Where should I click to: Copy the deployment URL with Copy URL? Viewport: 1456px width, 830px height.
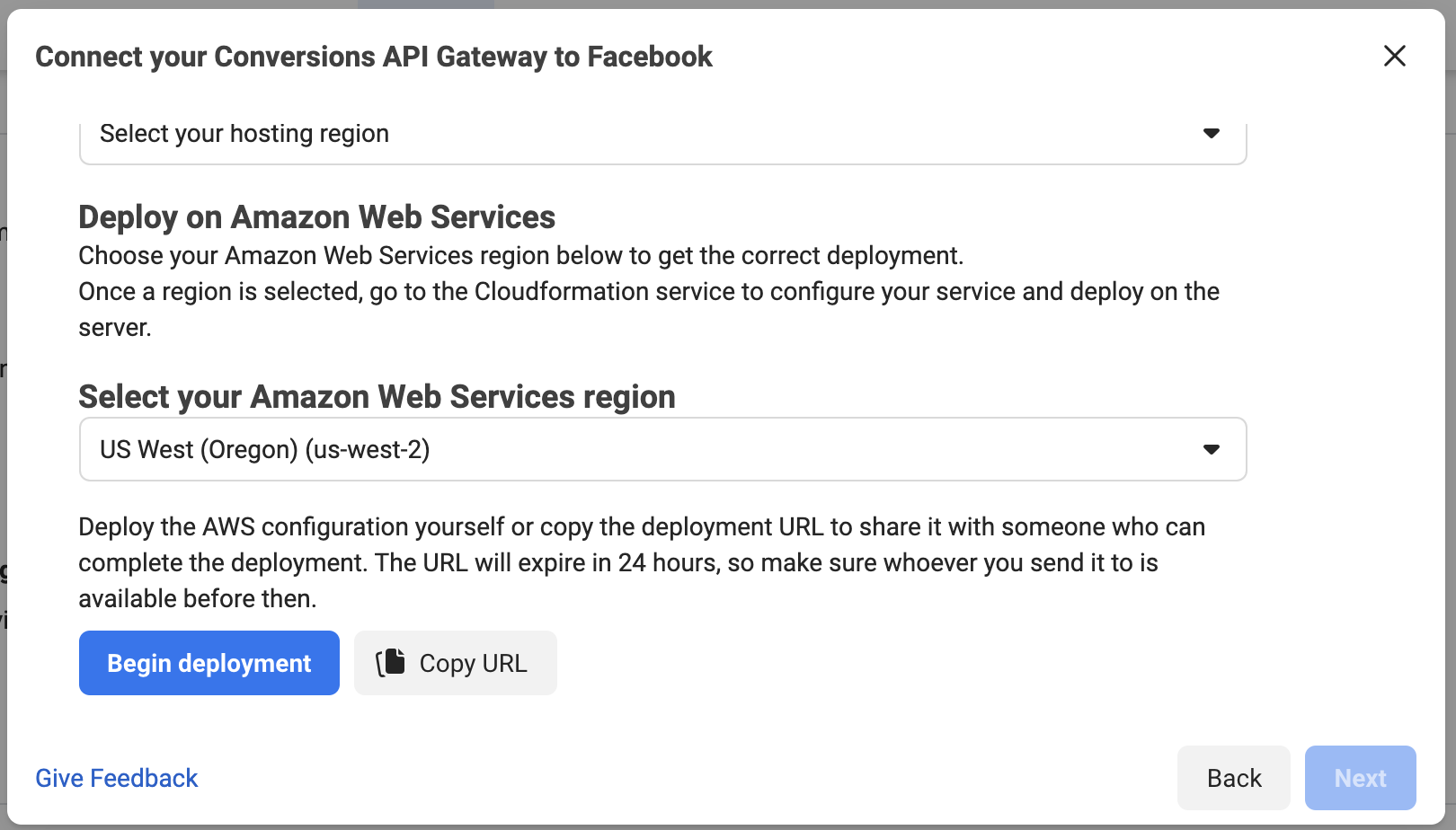point(456,663)
